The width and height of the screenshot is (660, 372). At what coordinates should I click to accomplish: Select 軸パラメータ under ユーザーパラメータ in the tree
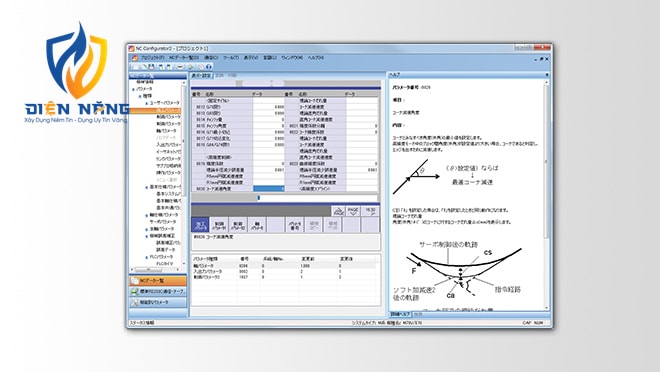pos(167,131)
